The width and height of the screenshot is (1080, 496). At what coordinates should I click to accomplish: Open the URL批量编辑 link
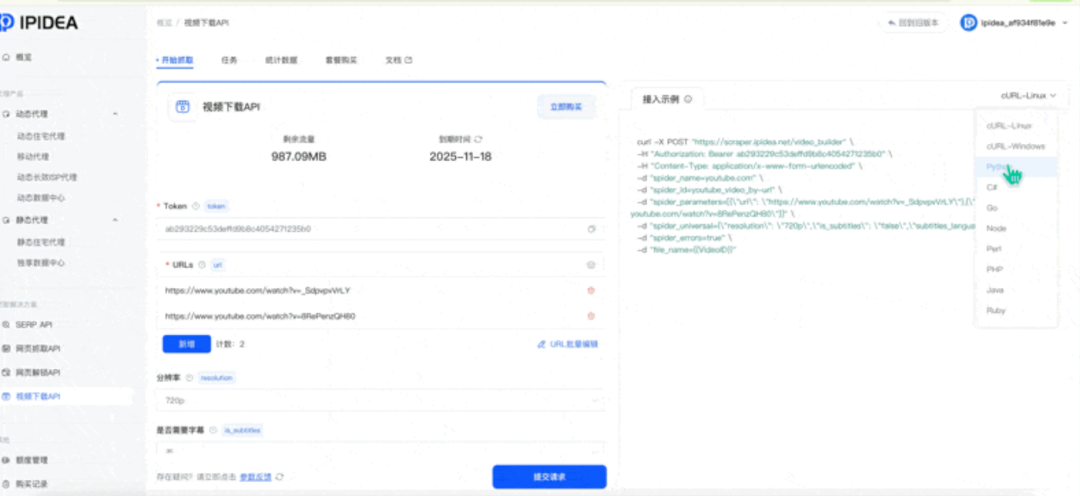coord(568,344)
